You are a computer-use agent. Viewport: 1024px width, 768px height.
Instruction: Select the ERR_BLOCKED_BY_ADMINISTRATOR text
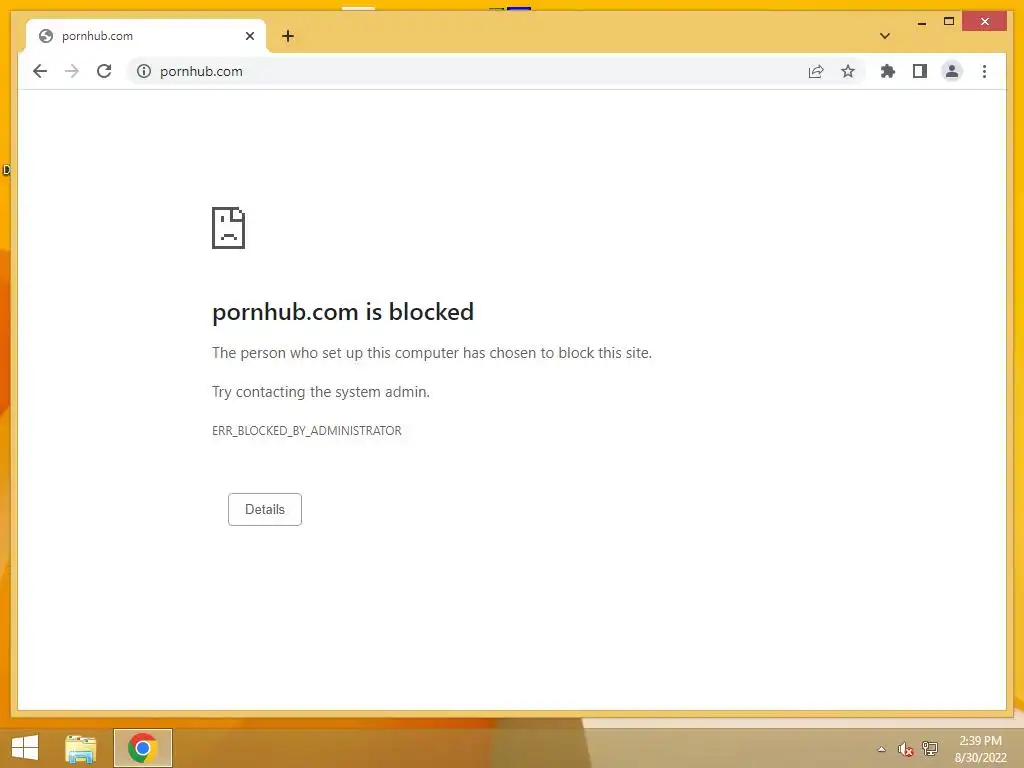click(x=306, y=431)
